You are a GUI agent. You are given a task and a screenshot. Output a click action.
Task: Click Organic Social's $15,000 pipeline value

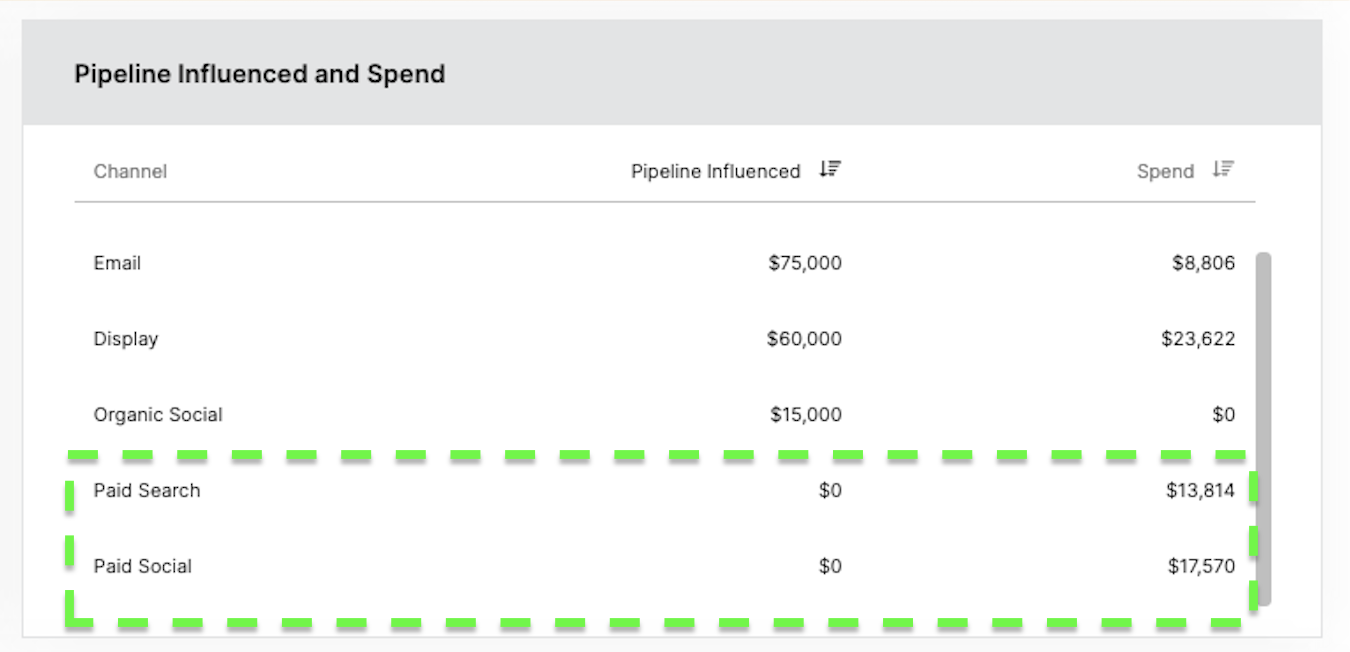806,415
